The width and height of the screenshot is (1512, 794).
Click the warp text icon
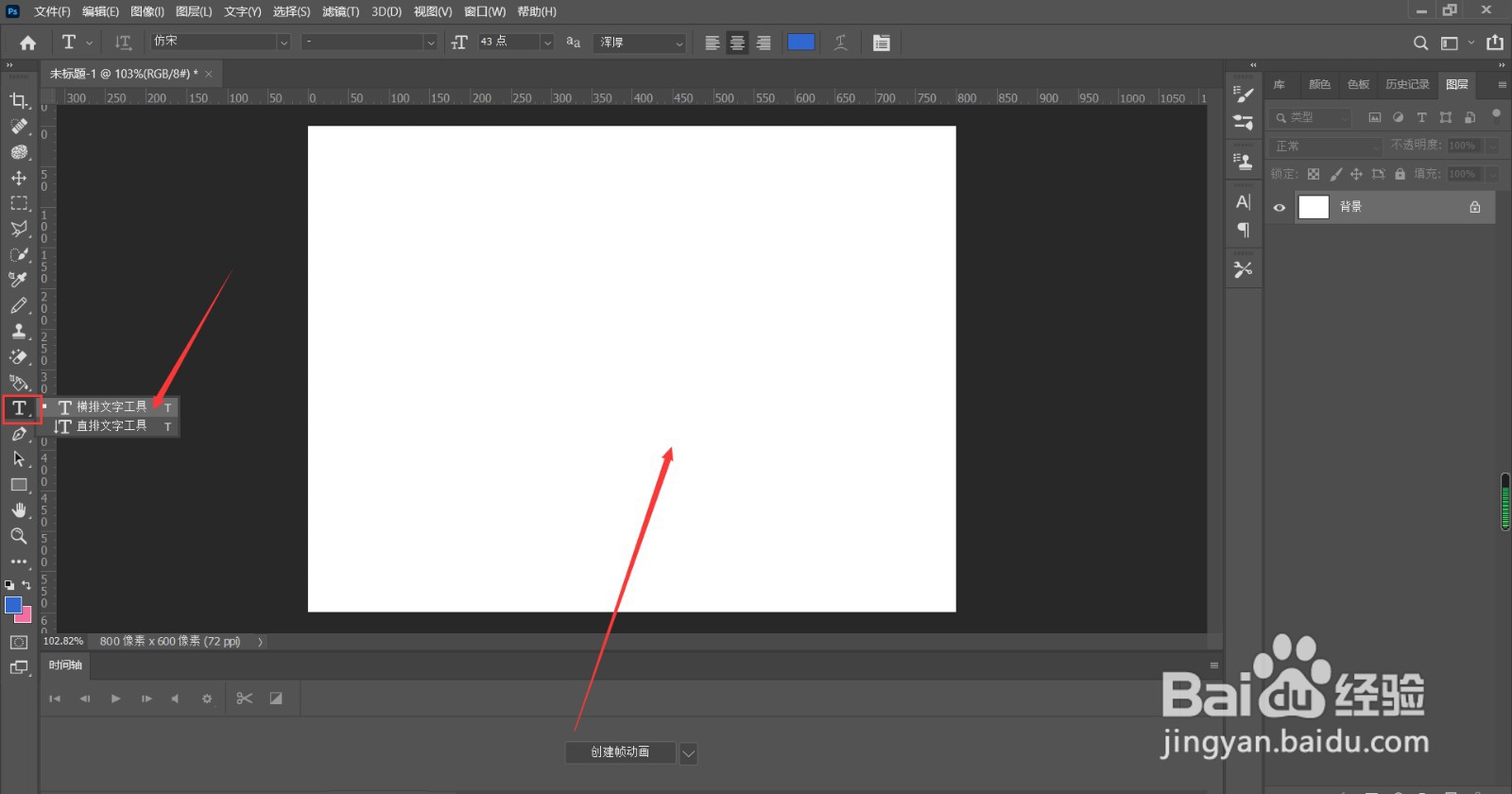click(841, 43)
